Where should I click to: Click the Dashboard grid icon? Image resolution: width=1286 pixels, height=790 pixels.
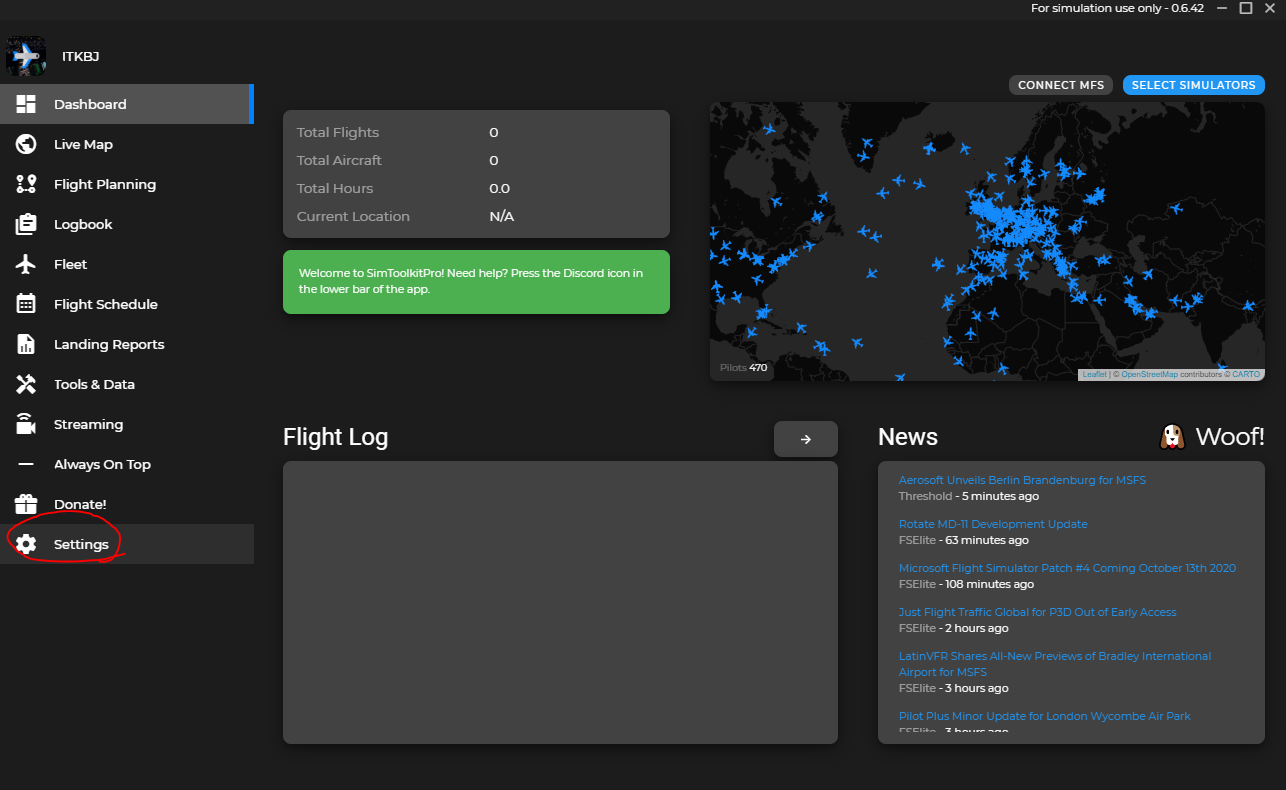pyautogui.click(x=26, y=104)
